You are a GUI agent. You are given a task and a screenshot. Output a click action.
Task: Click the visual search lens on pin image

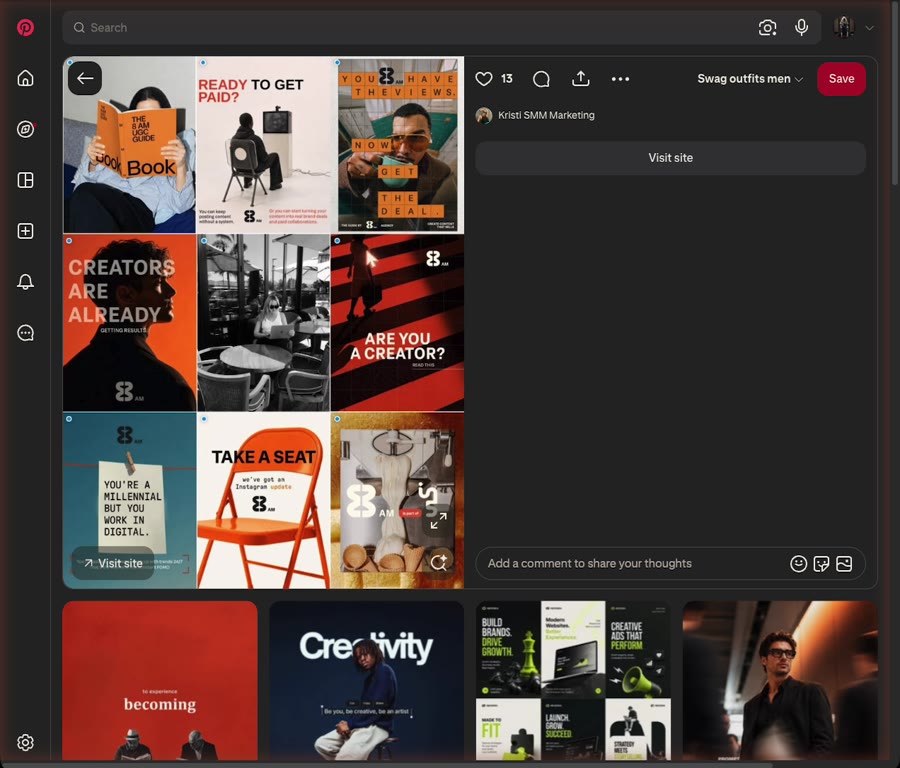tap(439, 562)
